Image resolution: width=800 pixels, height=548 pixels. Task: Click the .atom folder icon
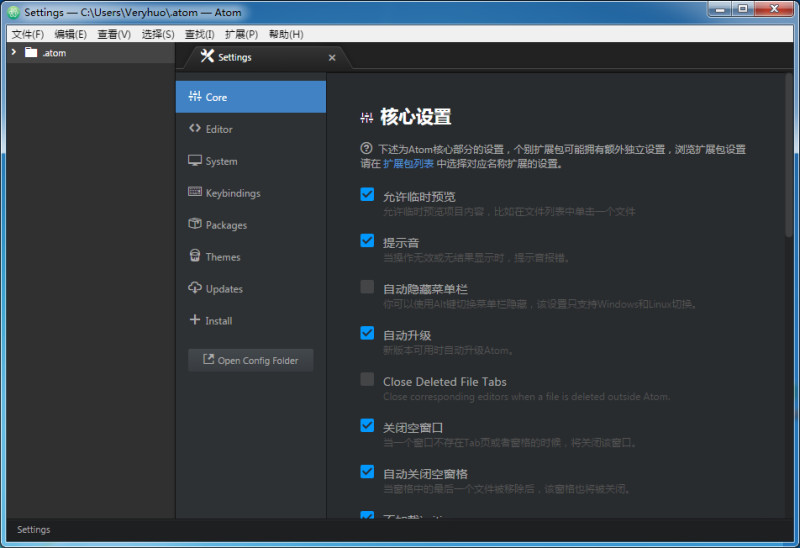coord(31,52)
